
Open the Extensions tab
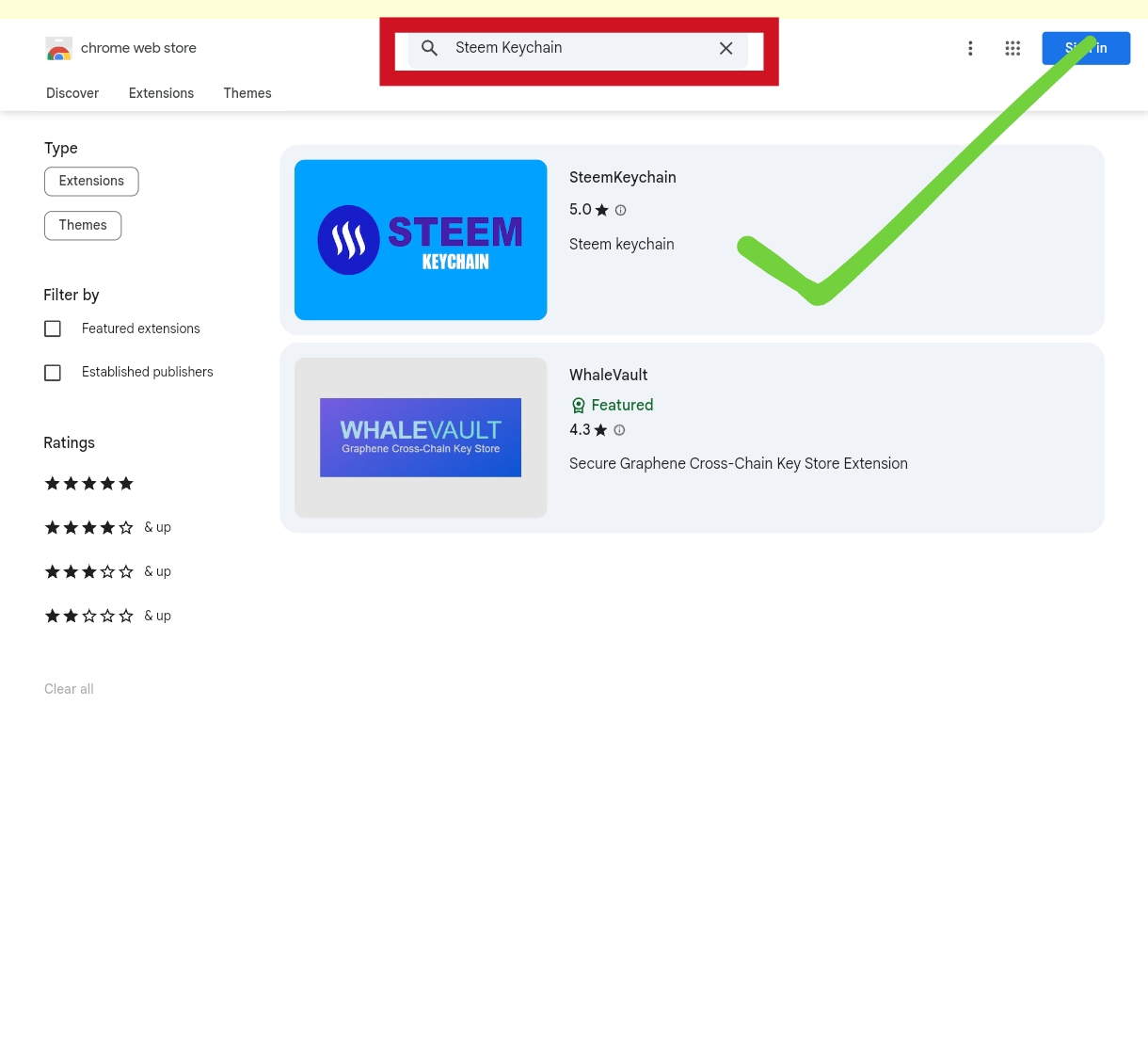161,93
